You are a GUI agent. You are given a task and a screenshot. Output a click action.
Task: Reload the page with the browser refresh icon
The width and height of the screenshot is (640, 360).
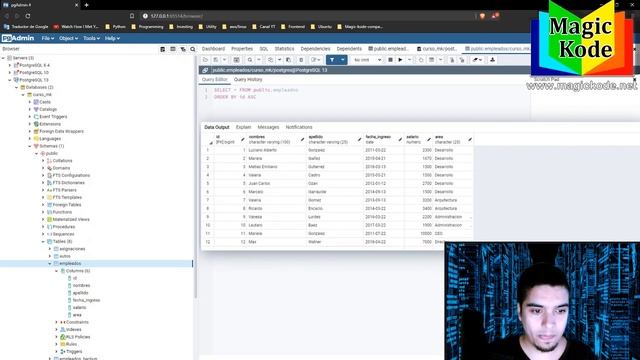[x=28, y=16]
